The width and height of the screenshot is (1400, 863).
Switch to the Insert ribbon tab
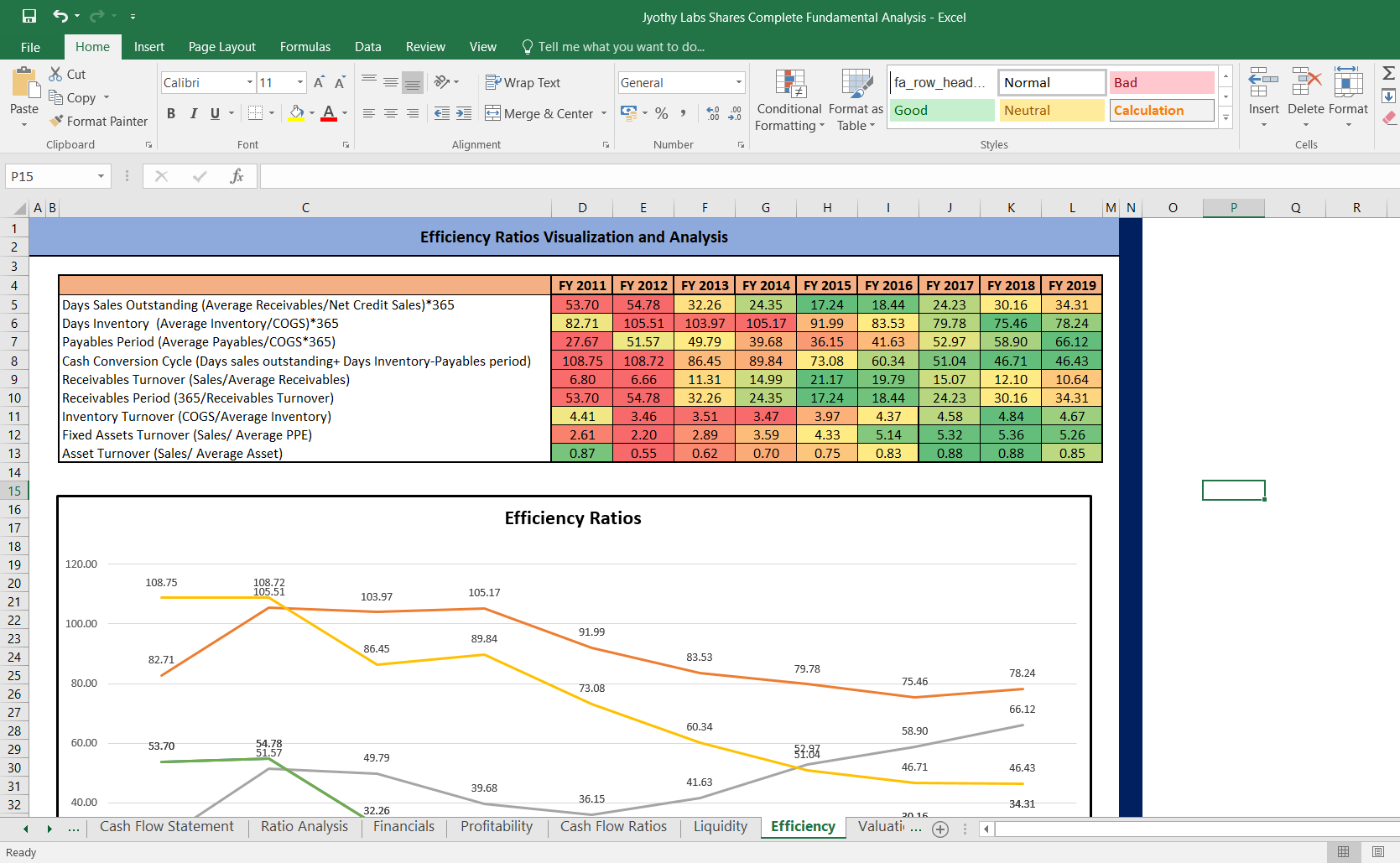tap(149, 47)
